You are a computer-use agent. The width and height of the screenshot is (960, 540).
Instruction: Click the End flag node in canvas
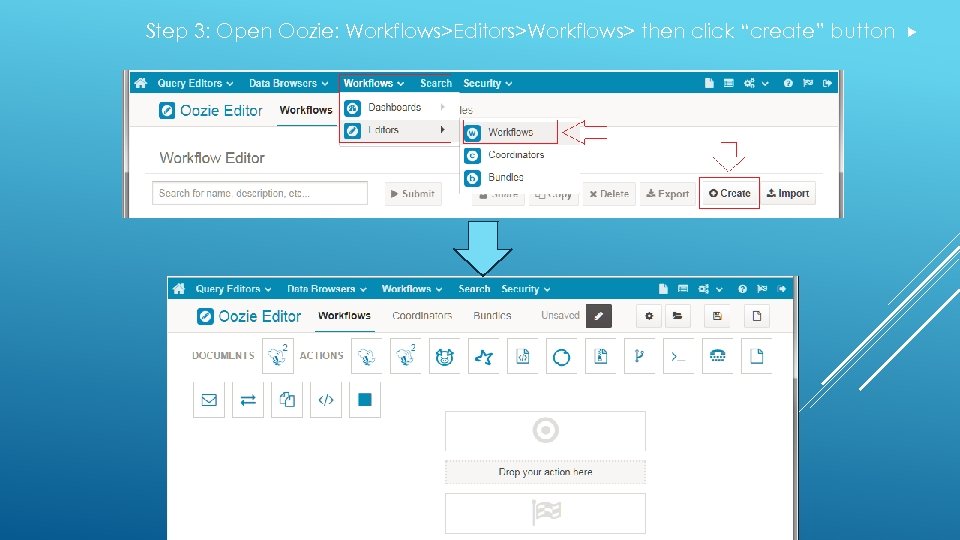pyautogui.click(x=545, y=513)
